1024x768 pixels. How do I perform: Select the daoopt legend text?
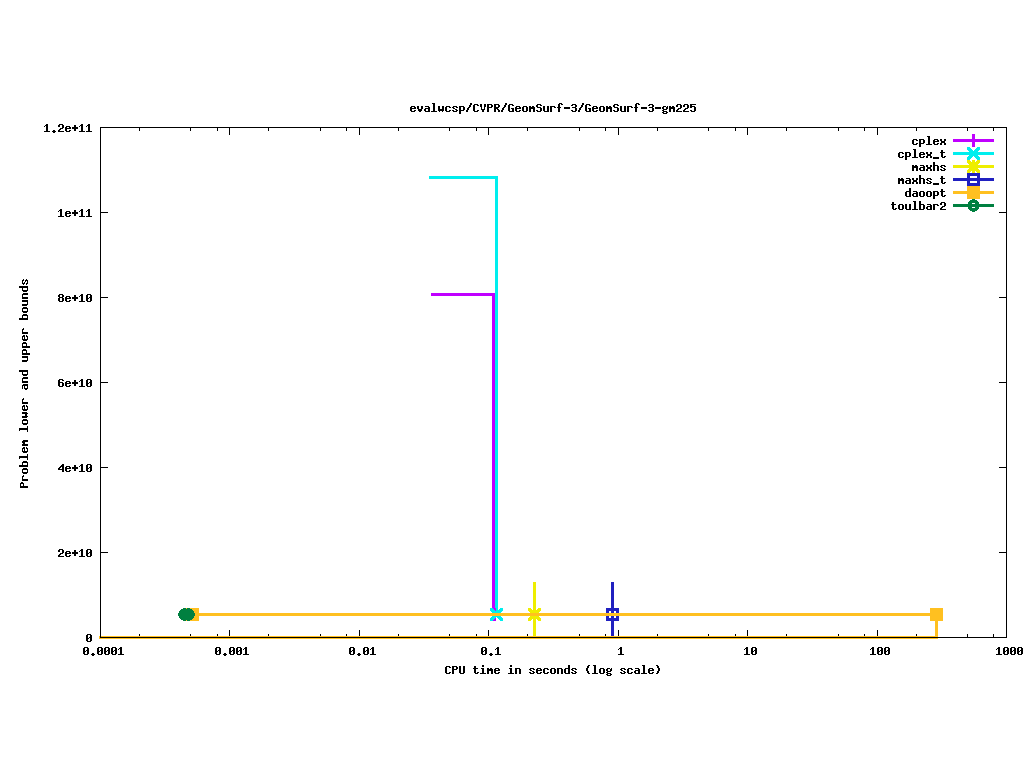tap(925, 193)
